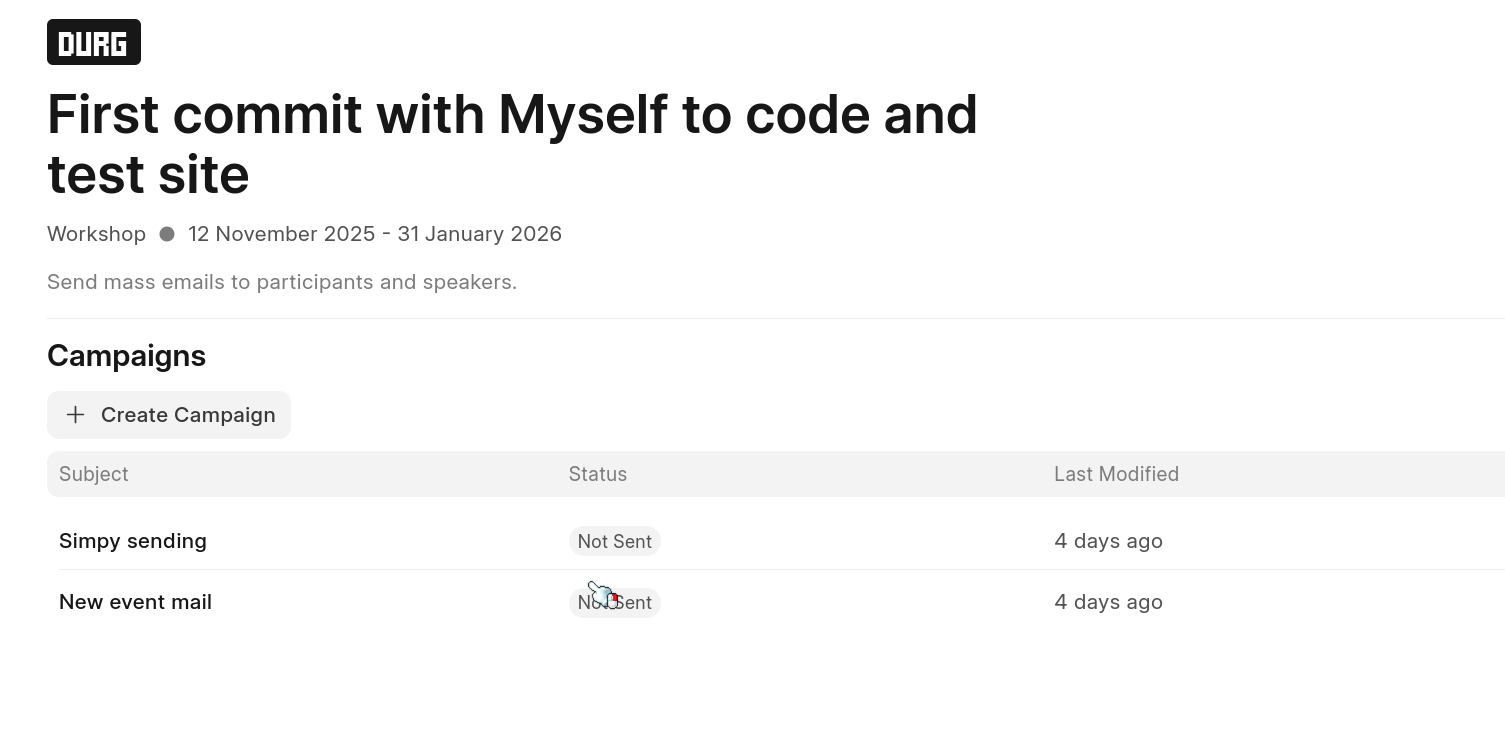1505x735 pixels.
Task: Click the Campaigns section heading
Action: tap(126, 356)
